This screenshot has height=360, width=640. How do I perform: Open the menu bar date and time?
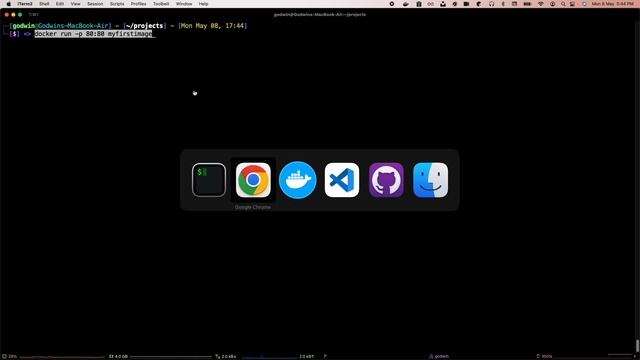point(613,4)
